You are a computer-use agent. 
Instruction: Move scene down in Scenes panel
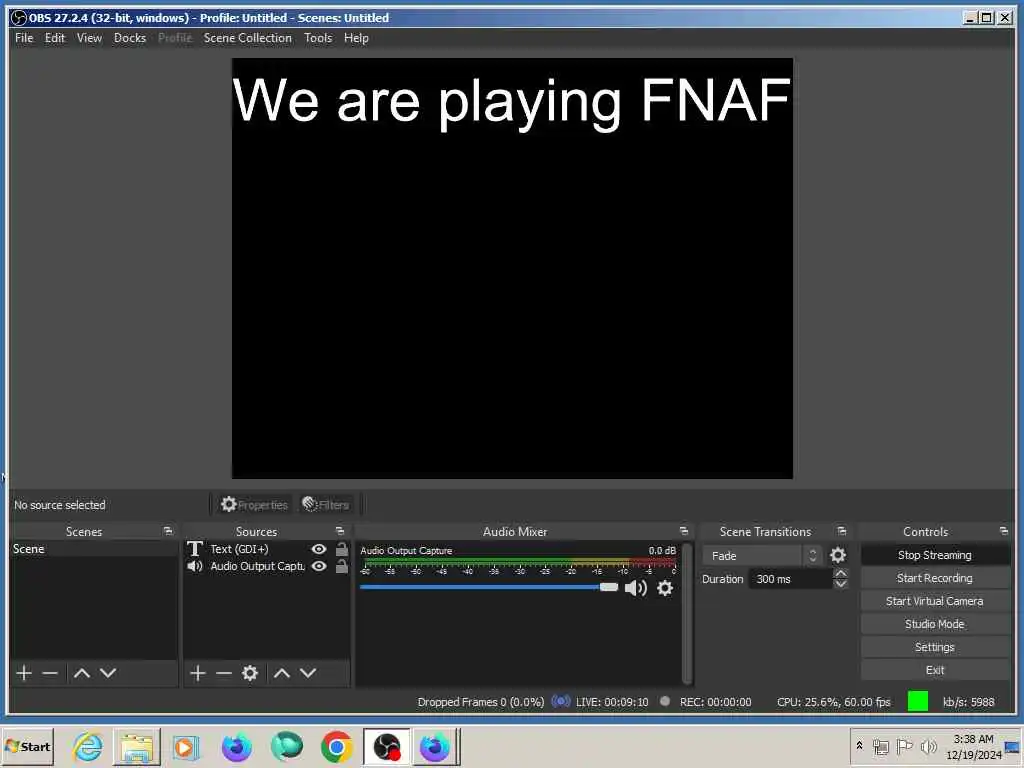point(108,673)
